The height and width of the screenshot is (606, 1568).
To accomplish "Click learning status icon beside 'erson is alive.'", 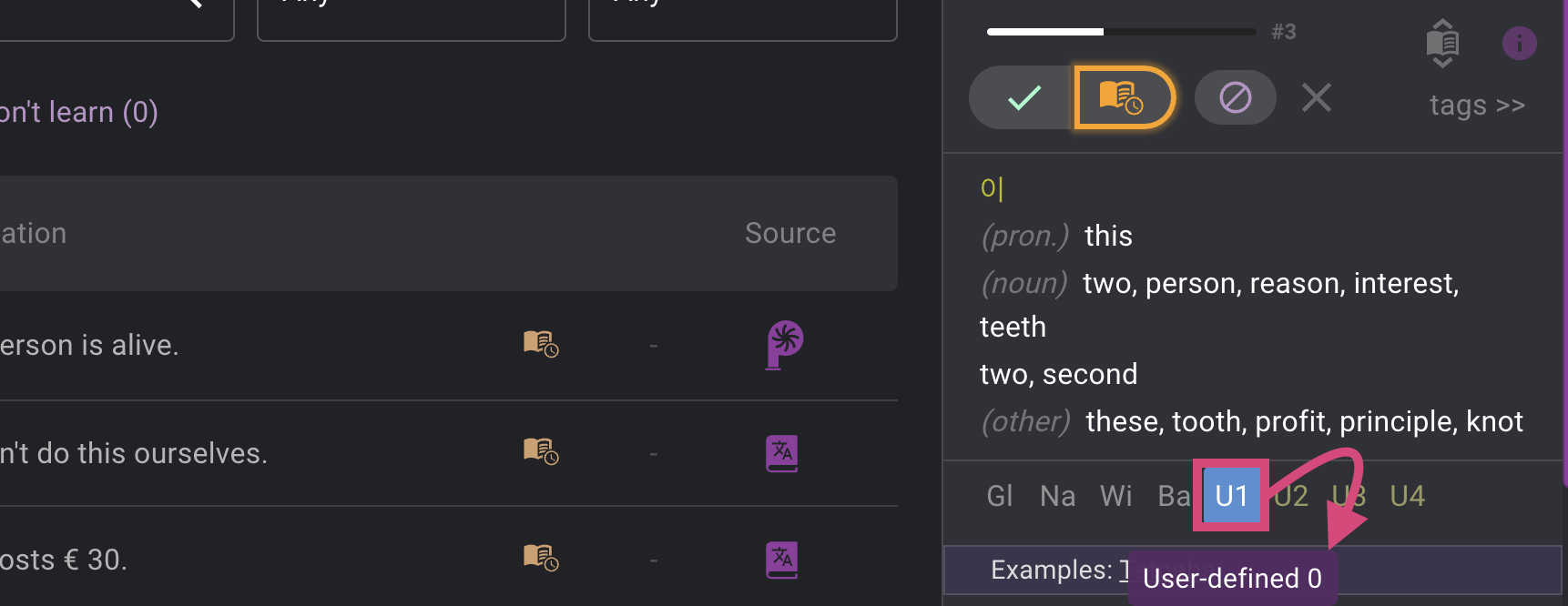I will coord(541,344).
